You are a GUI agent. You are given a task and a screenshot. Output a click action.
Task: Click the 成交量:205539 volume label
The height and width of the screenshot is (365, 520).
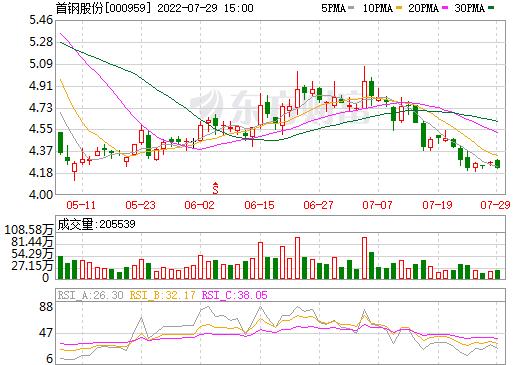96,224
